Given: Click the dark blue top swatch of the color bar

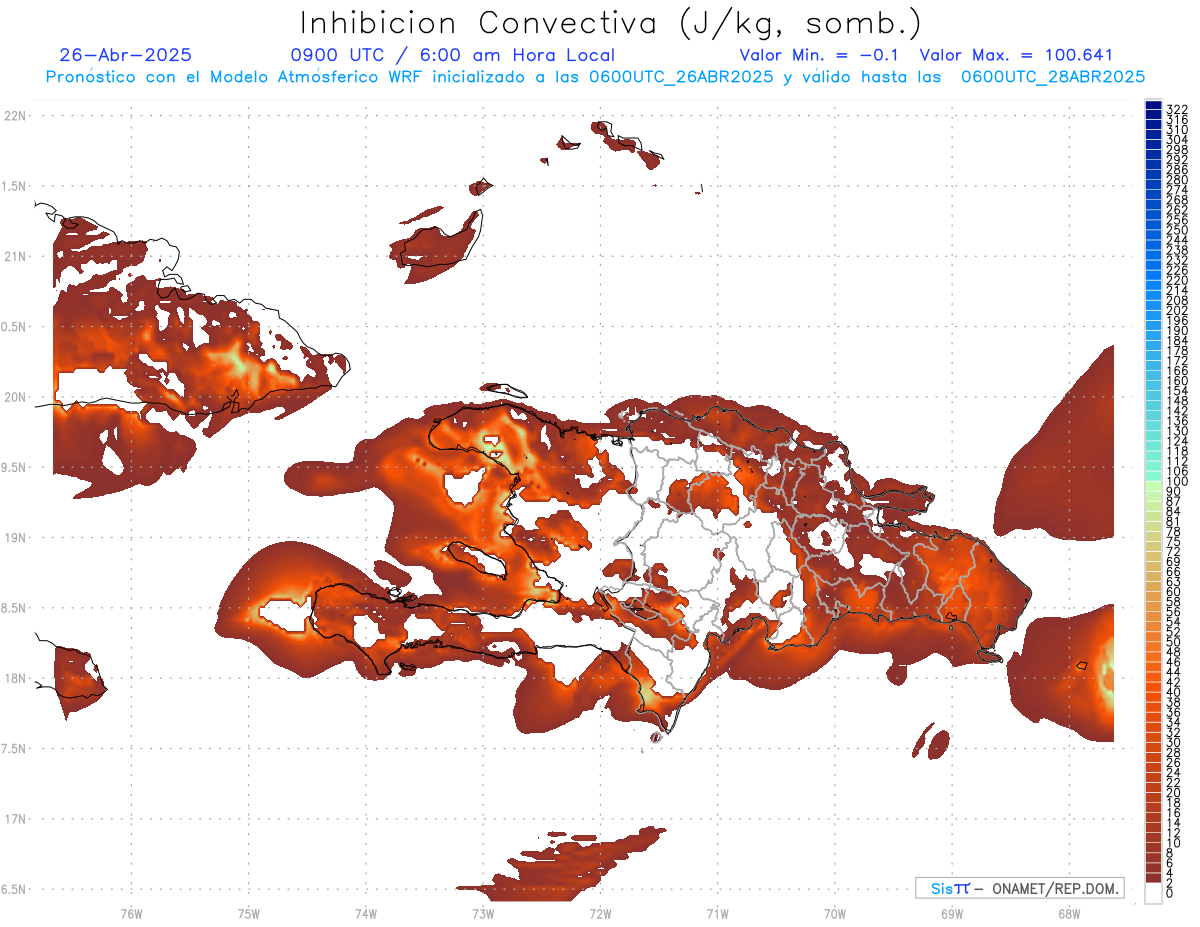Looking at the screenshot, I should 1153,105.
